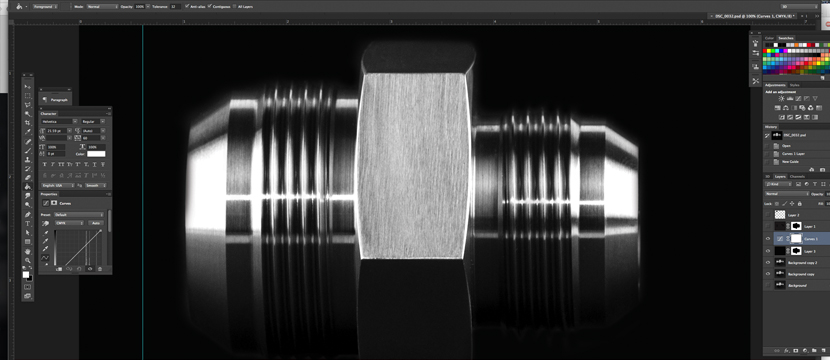Image resolution: width=830 pixels, height=360 pixels.
Task: Delete adjustment via Properties trash icon
Action: tap(100, 268)
